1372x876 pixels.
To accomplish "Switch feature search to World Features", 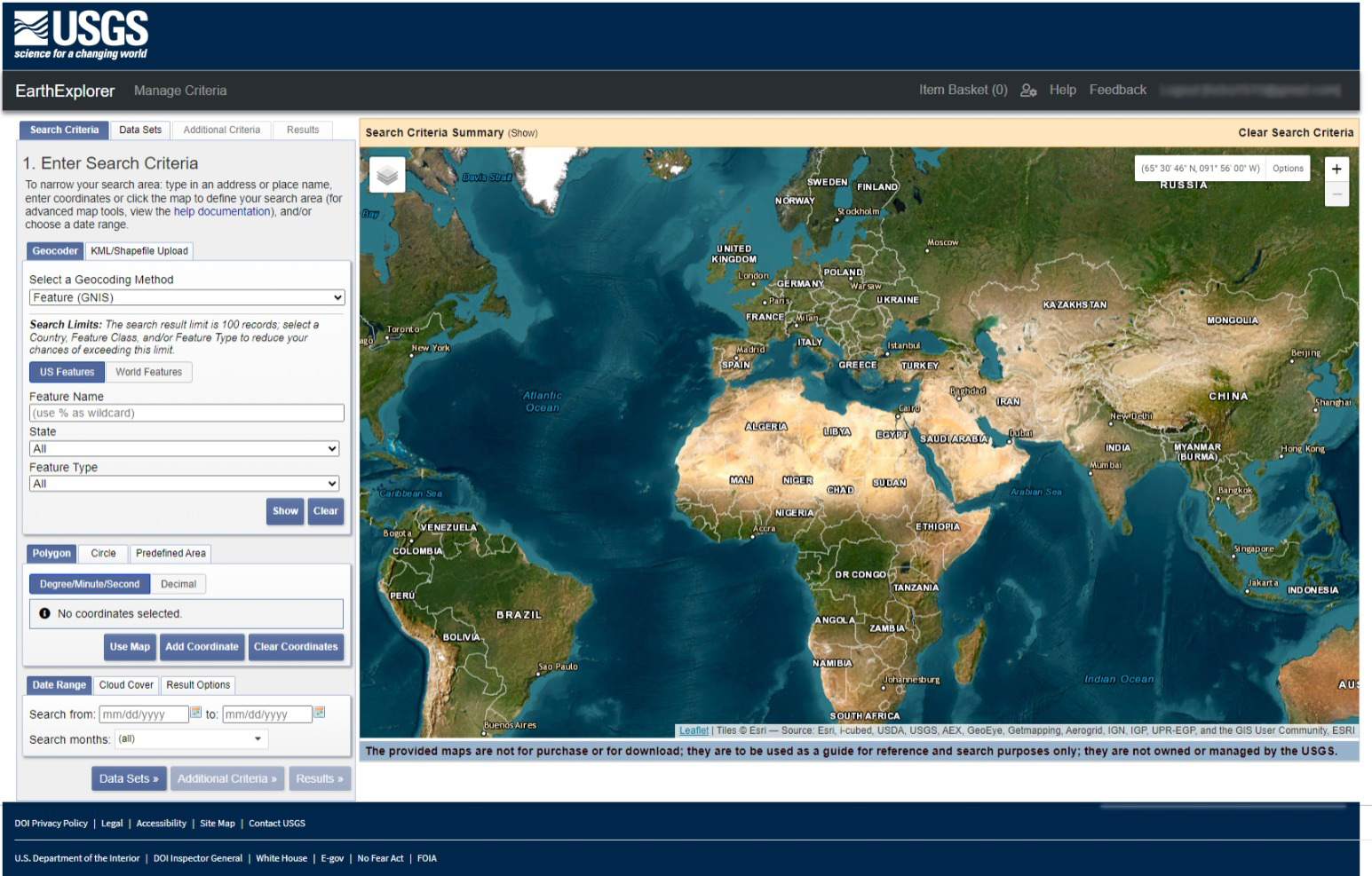I will [x=148, y=372].
